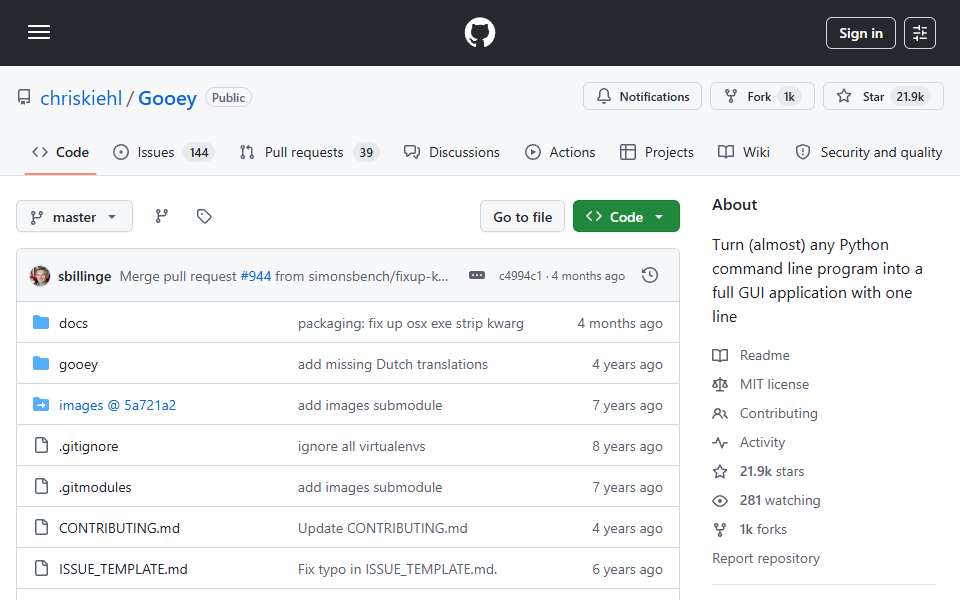Fork the repository using Fork button
Image resolution: width=960 pixels, height=600 pixels.
tap(762, 97)
